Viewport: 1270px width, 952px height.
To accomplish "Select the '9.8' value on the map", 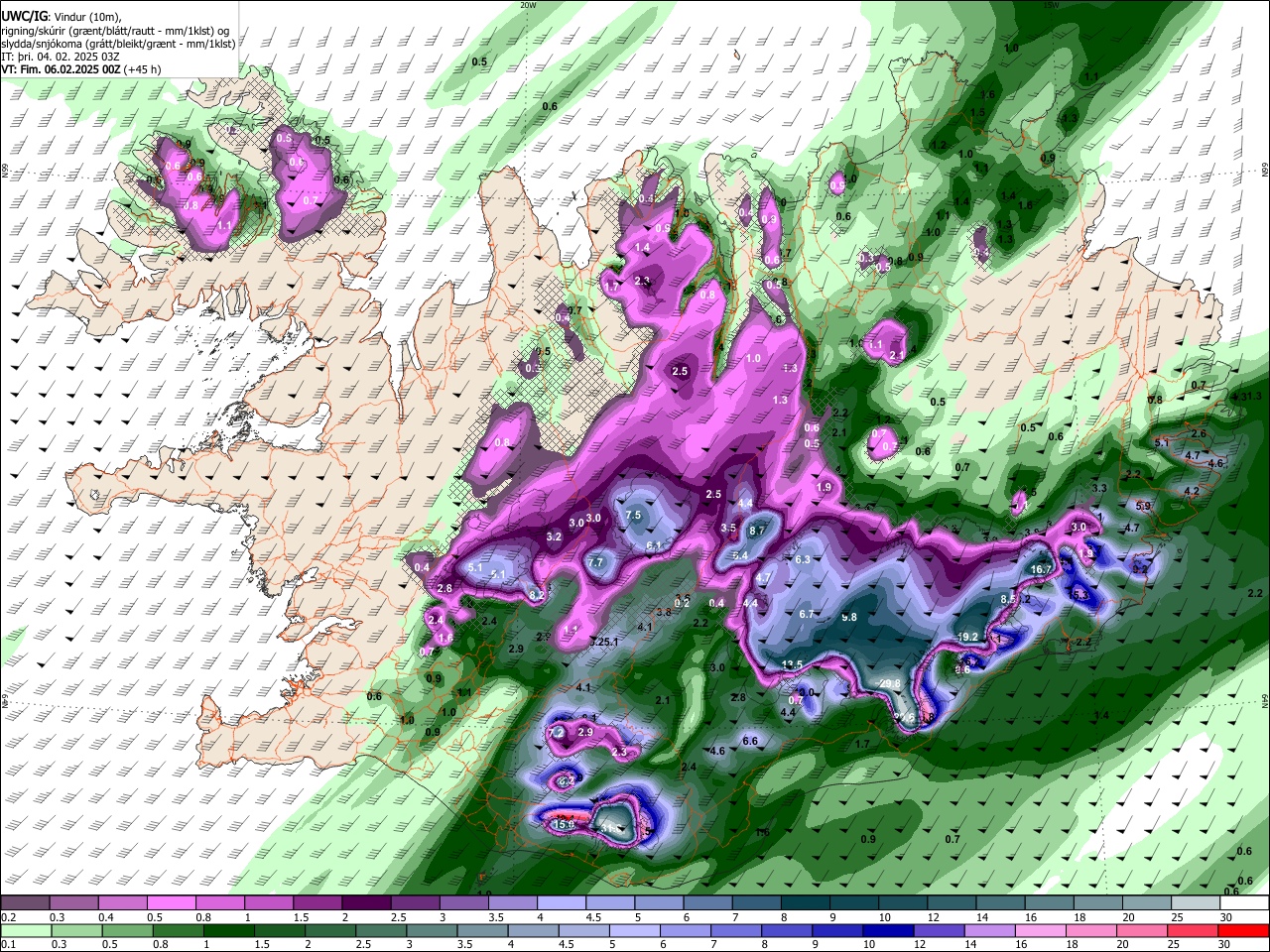I will tap(849, 617).
